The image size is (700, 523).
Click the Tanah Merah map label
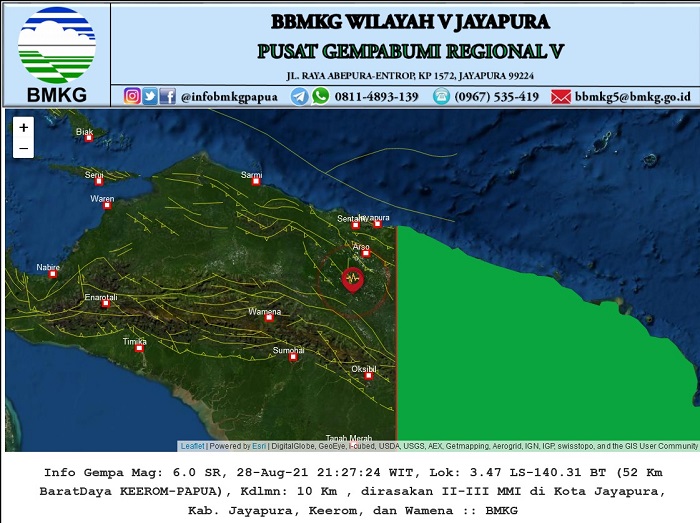click(349, 438)
